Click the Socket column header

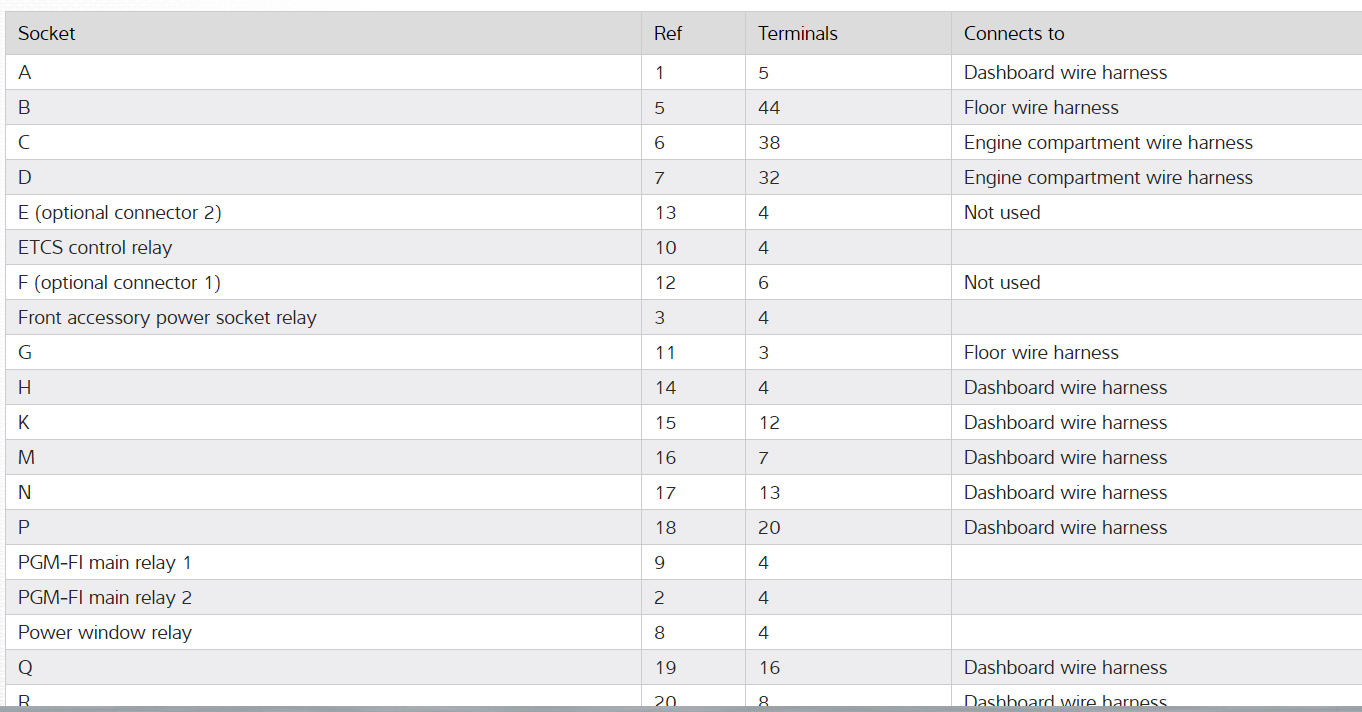[47, 34]
